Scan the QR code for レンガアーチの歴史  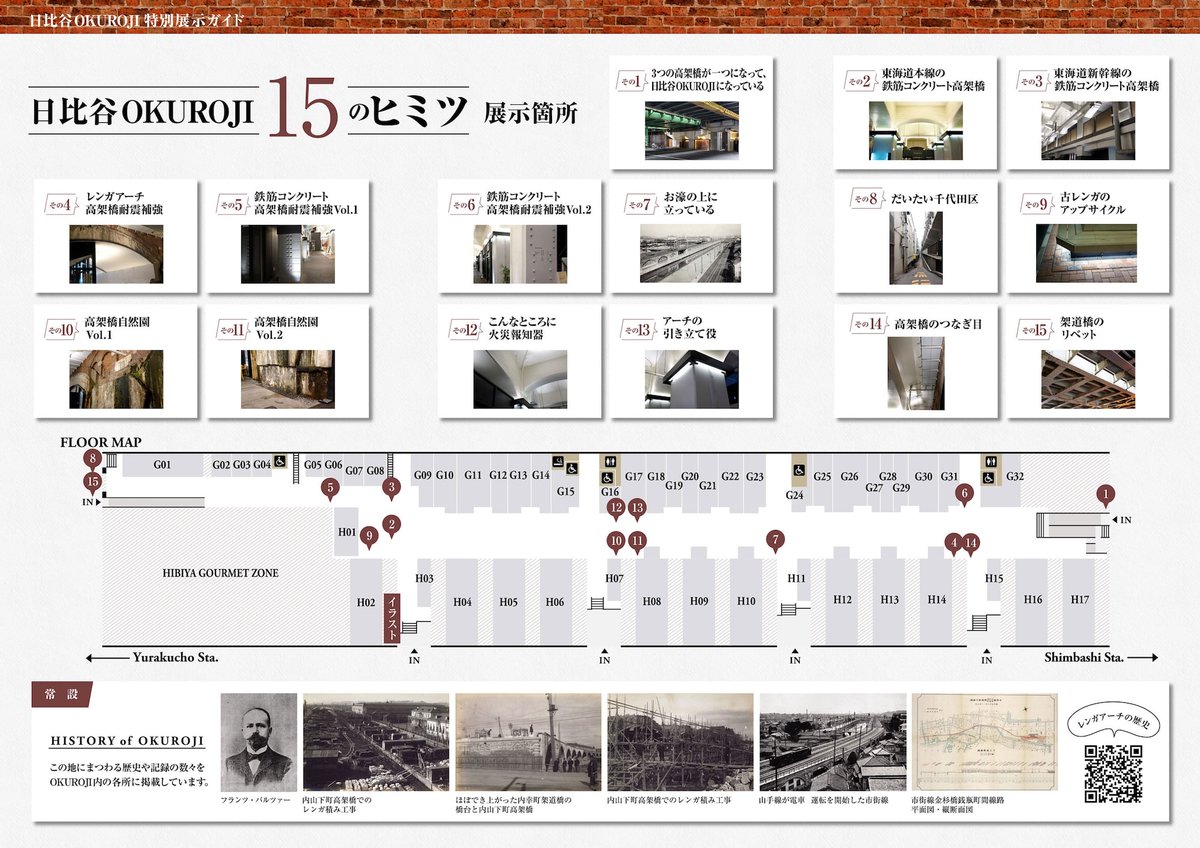(x=1113, y=776)
